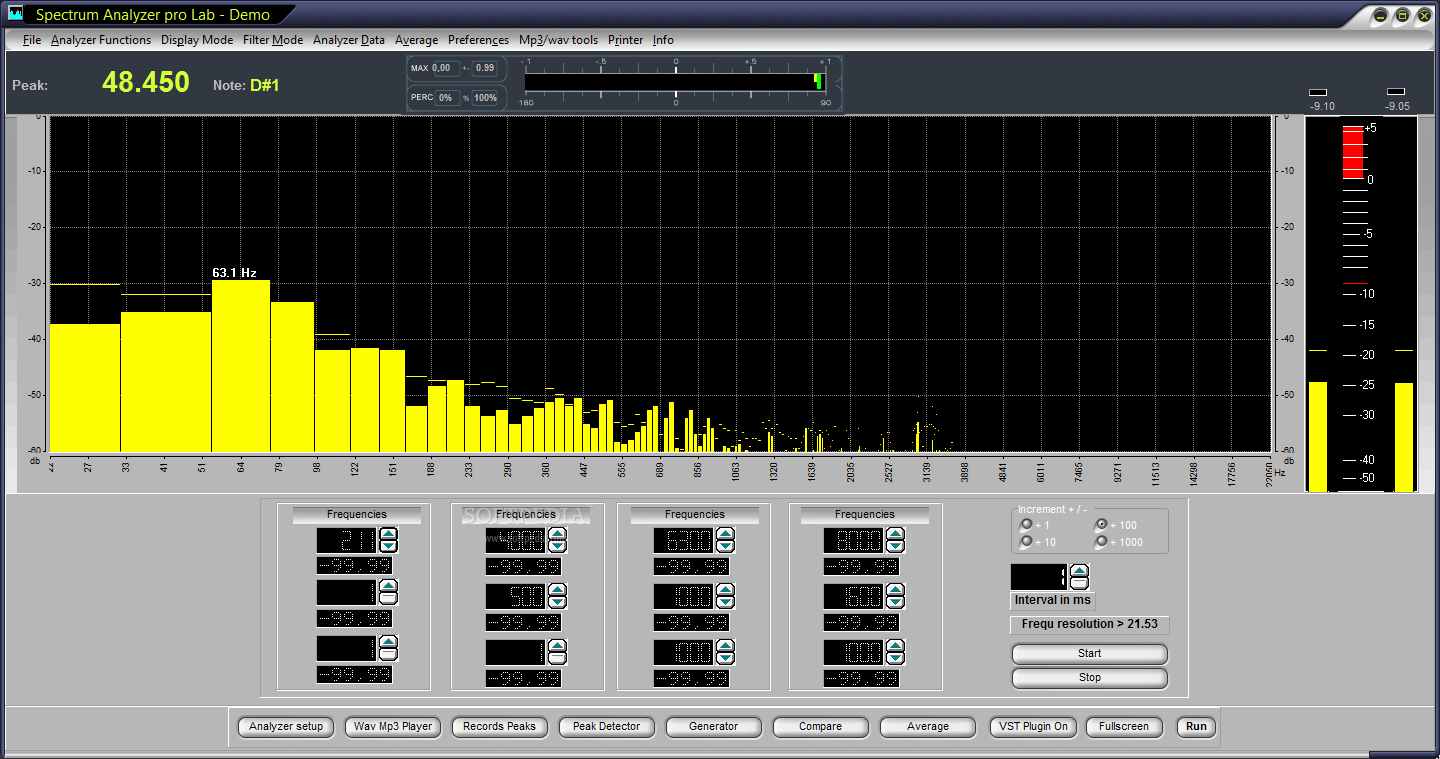Decrease the Interval in ms value

point(1079,583)
